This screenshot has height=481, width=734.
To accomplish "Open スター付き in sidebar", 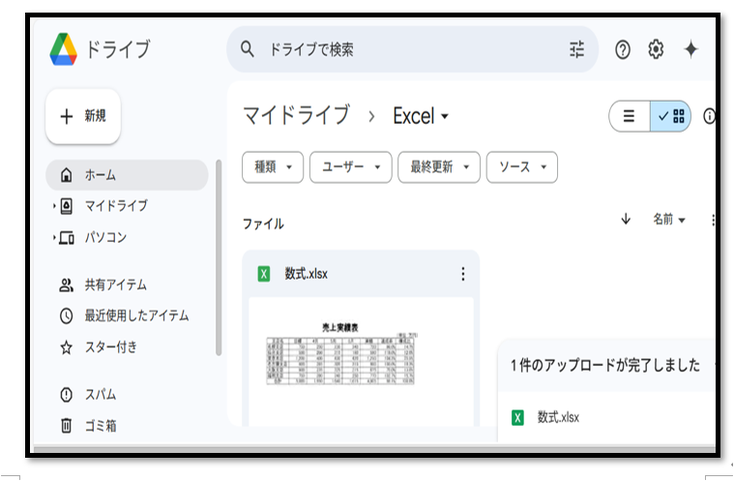I will [111, 347].
